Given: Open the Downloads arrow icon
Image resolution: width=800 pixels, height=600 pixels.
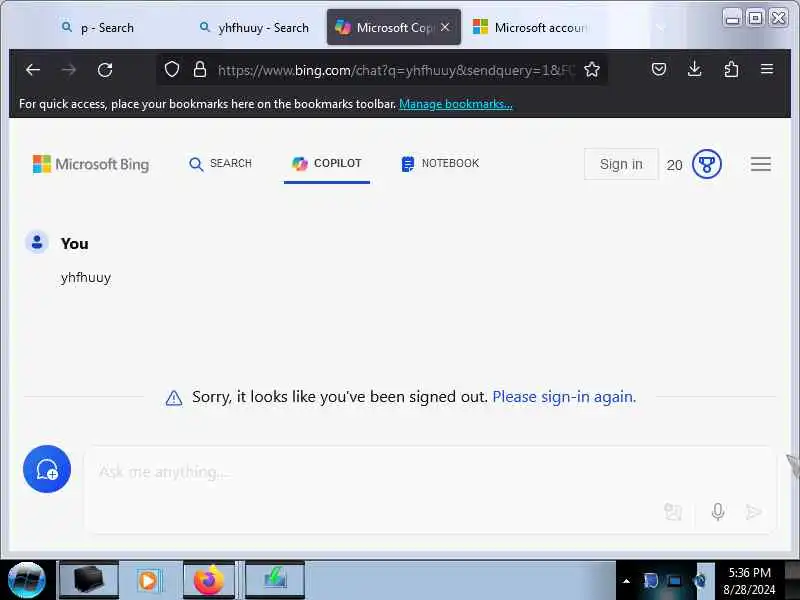Looking at the screenshot, I should click(x=694, y=69).
